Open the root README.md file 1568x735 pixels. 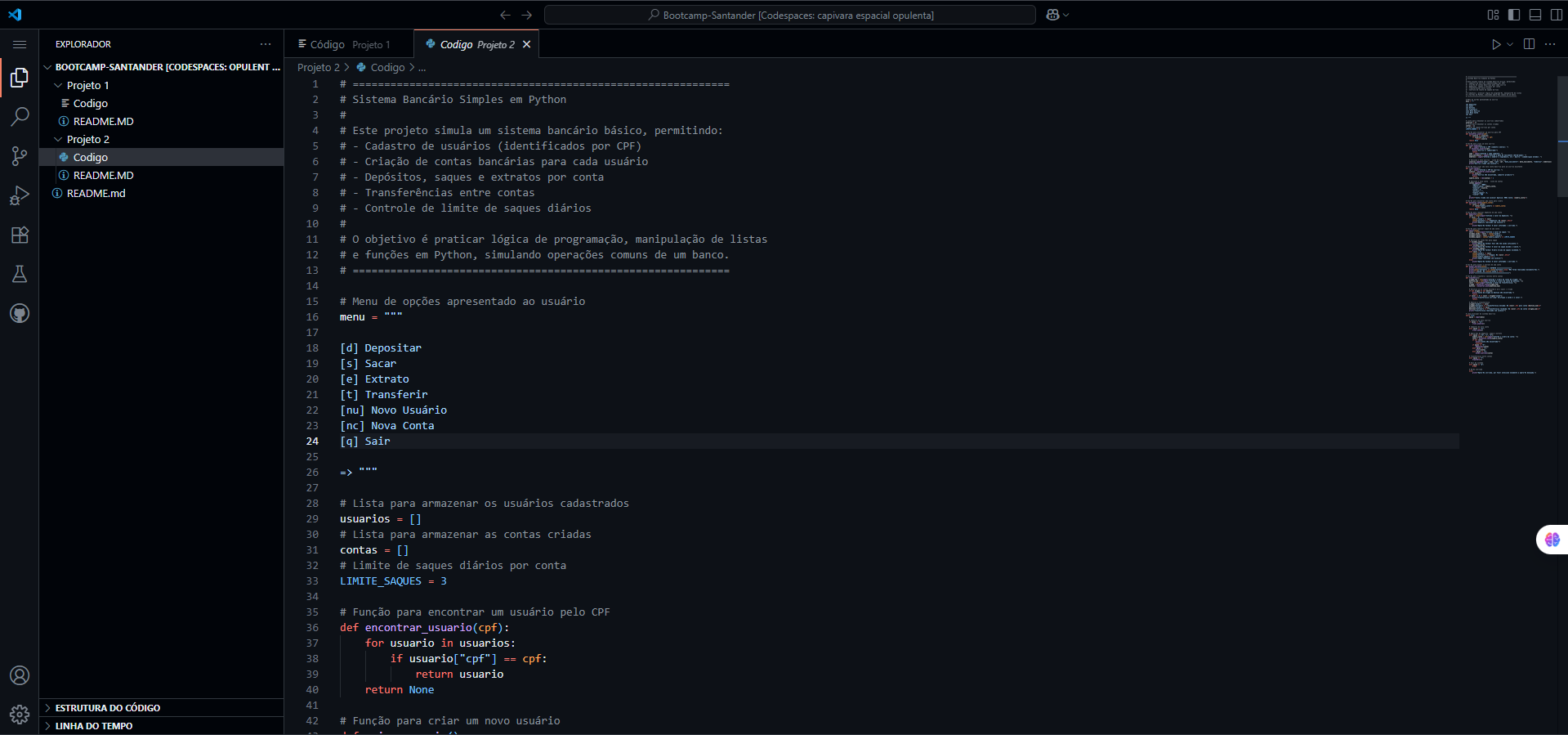pyautogui.click(x=96, y=193)
